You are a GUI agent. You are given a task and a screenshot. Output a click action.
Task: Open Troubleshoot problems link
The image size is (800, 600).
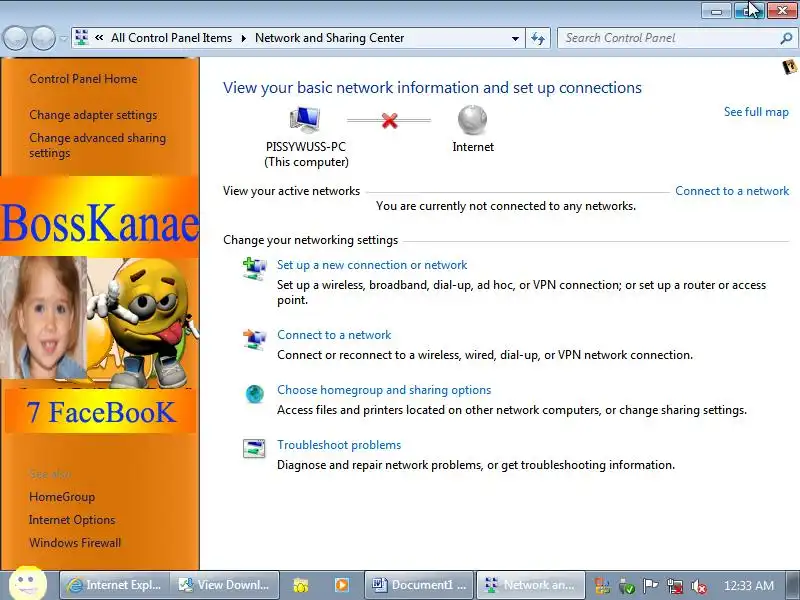click(339, 445)
